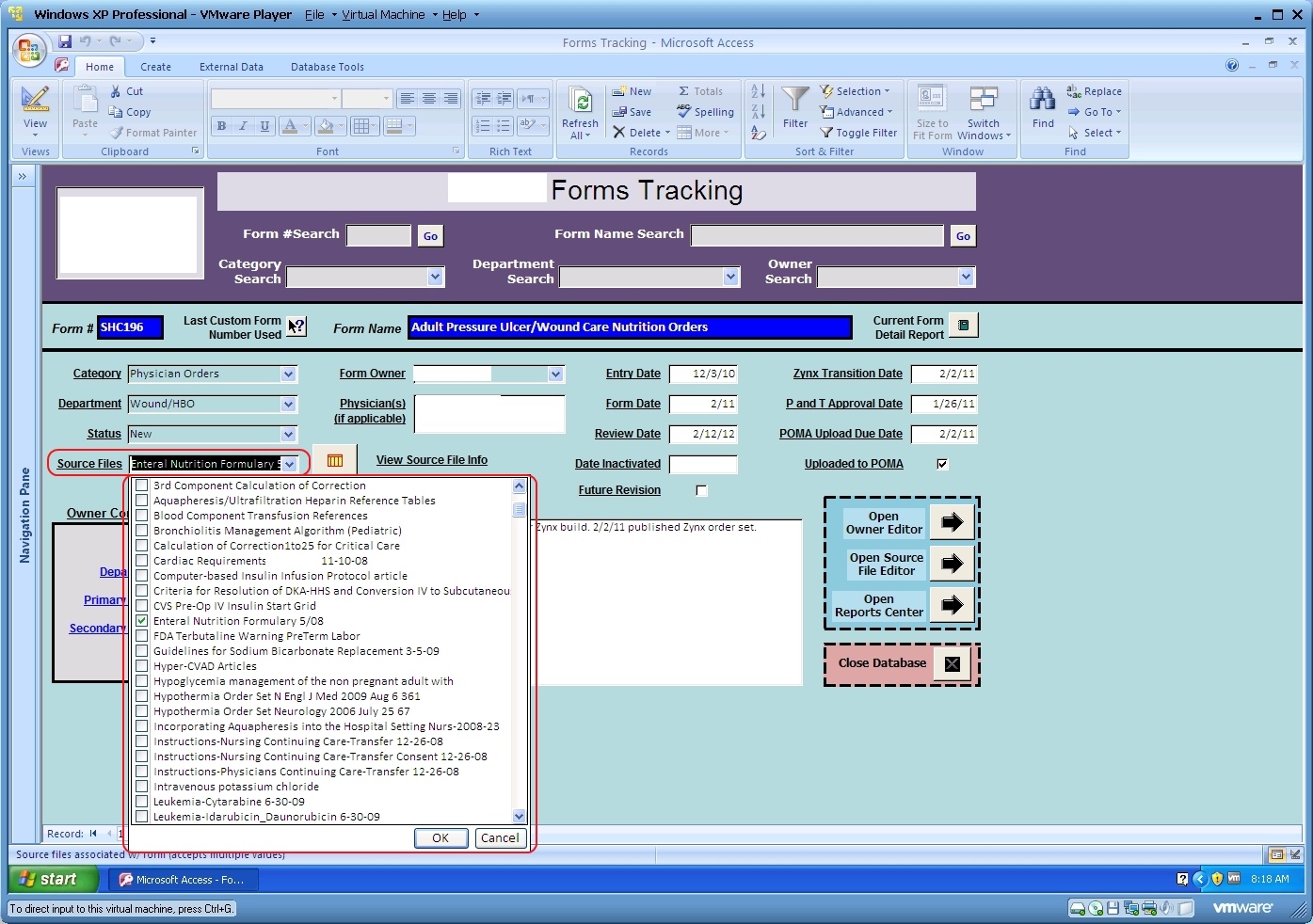Check 3rd Component Calculation of Correction
1313x924 pixels.
pos(142,486)
